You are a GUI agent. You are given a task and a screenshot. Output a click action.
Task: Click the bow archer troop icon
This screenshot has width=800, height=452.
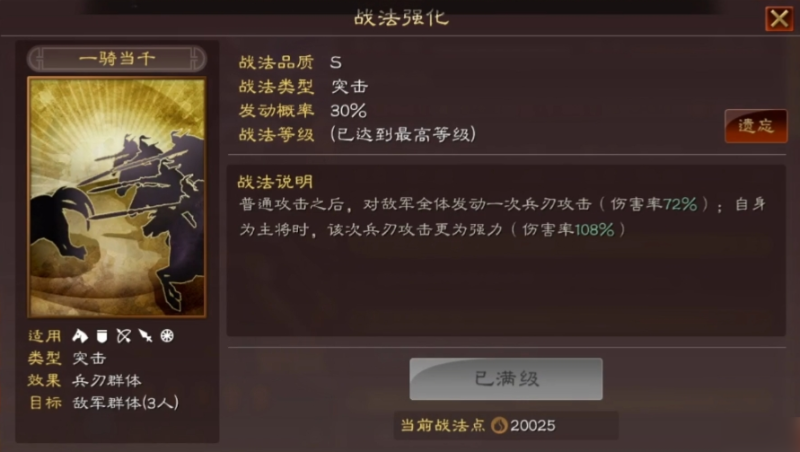[x=123, y=336]
